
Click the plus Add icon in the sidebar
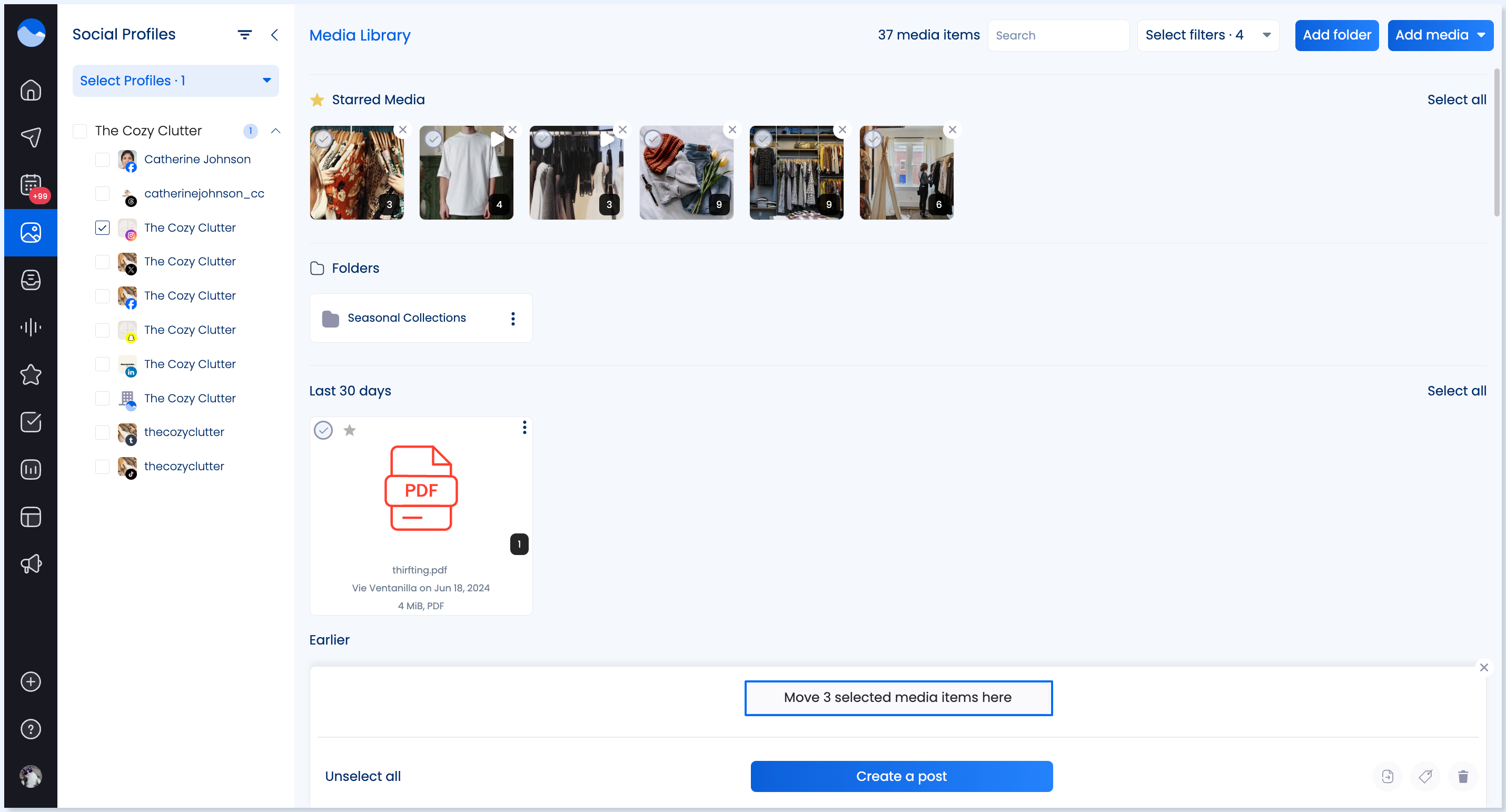pyautogui.click(x=31, y=681)
